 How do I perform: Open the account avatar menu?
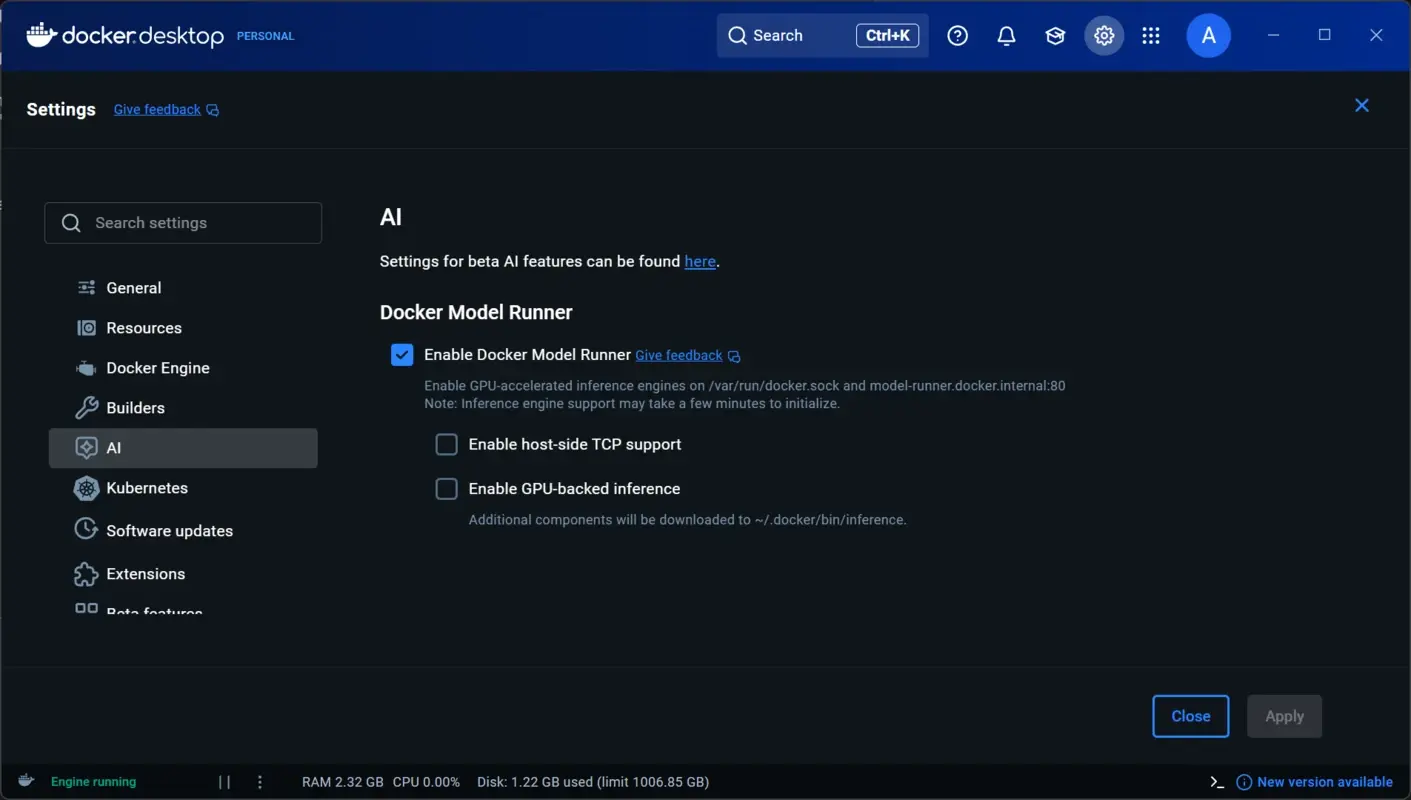click(x=1208, y=35)
